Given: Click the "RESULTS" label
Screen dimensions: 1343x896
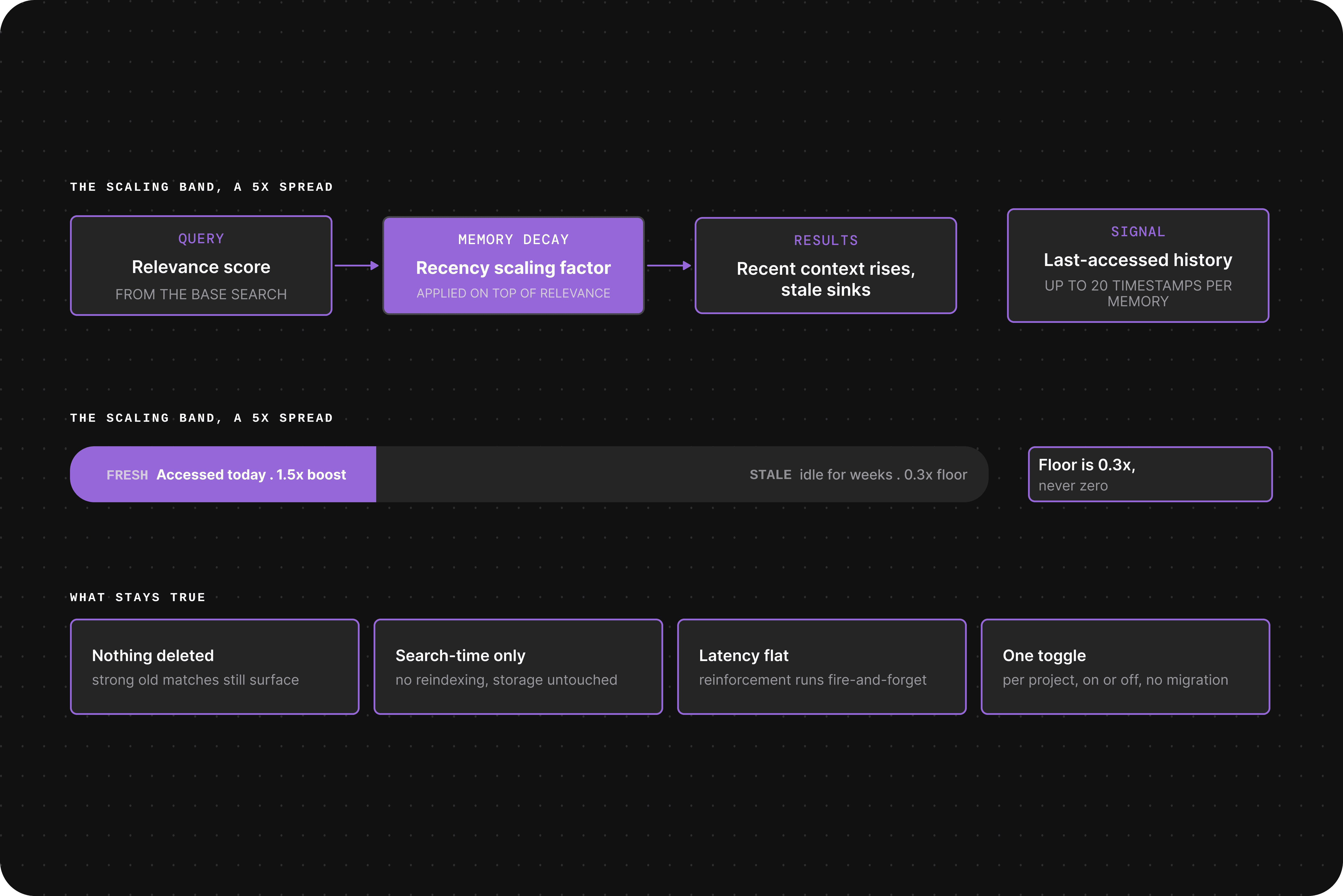Looking at the screenshot, I should pos(826,241).
